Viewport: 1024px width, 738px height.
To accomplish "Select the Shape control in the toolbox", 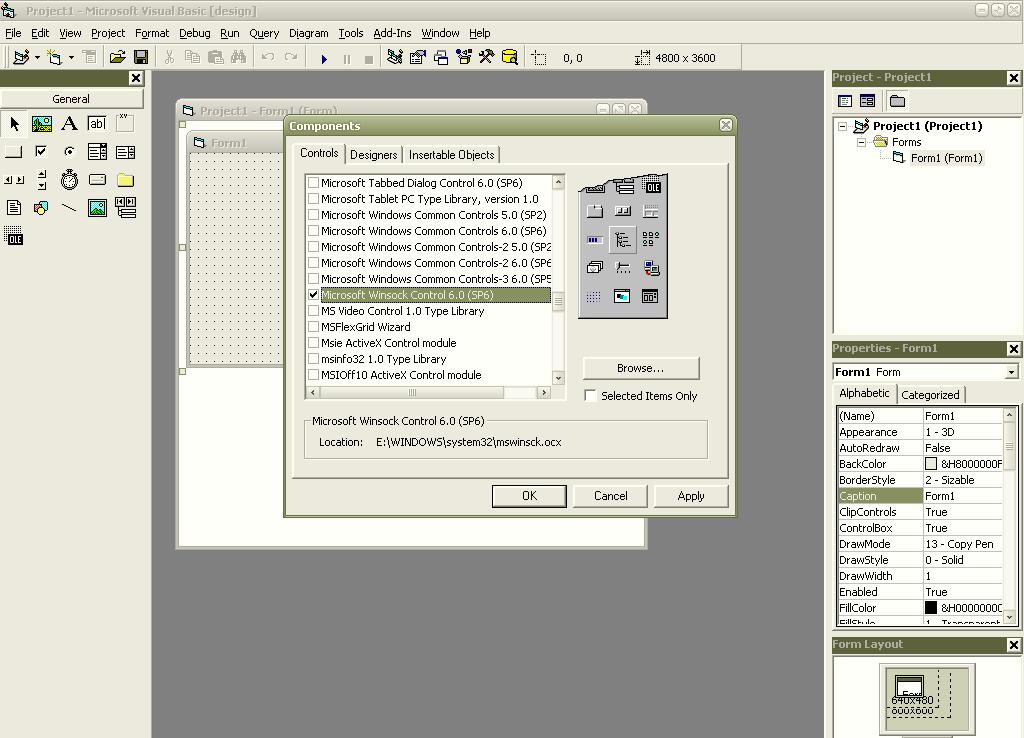I will pyautogui.click(x=42, y=208).
